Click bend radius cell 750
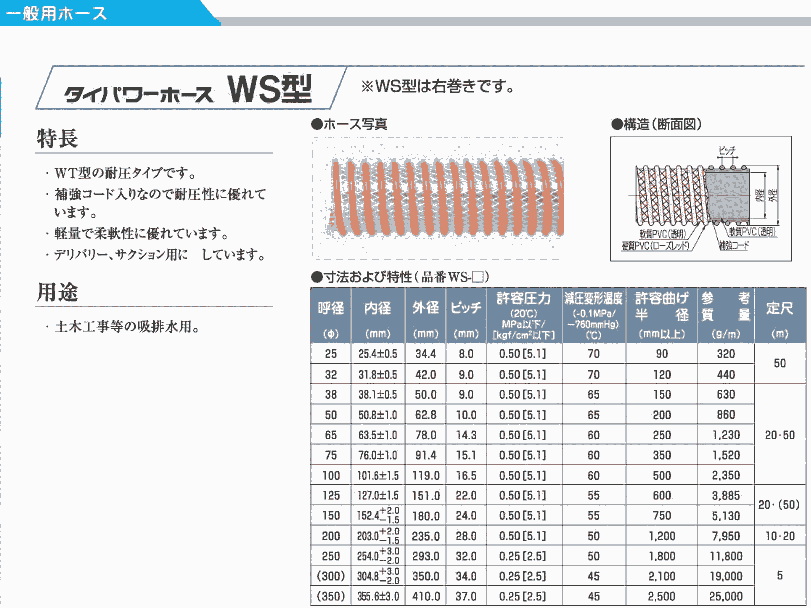 click(x=662, y=515)
